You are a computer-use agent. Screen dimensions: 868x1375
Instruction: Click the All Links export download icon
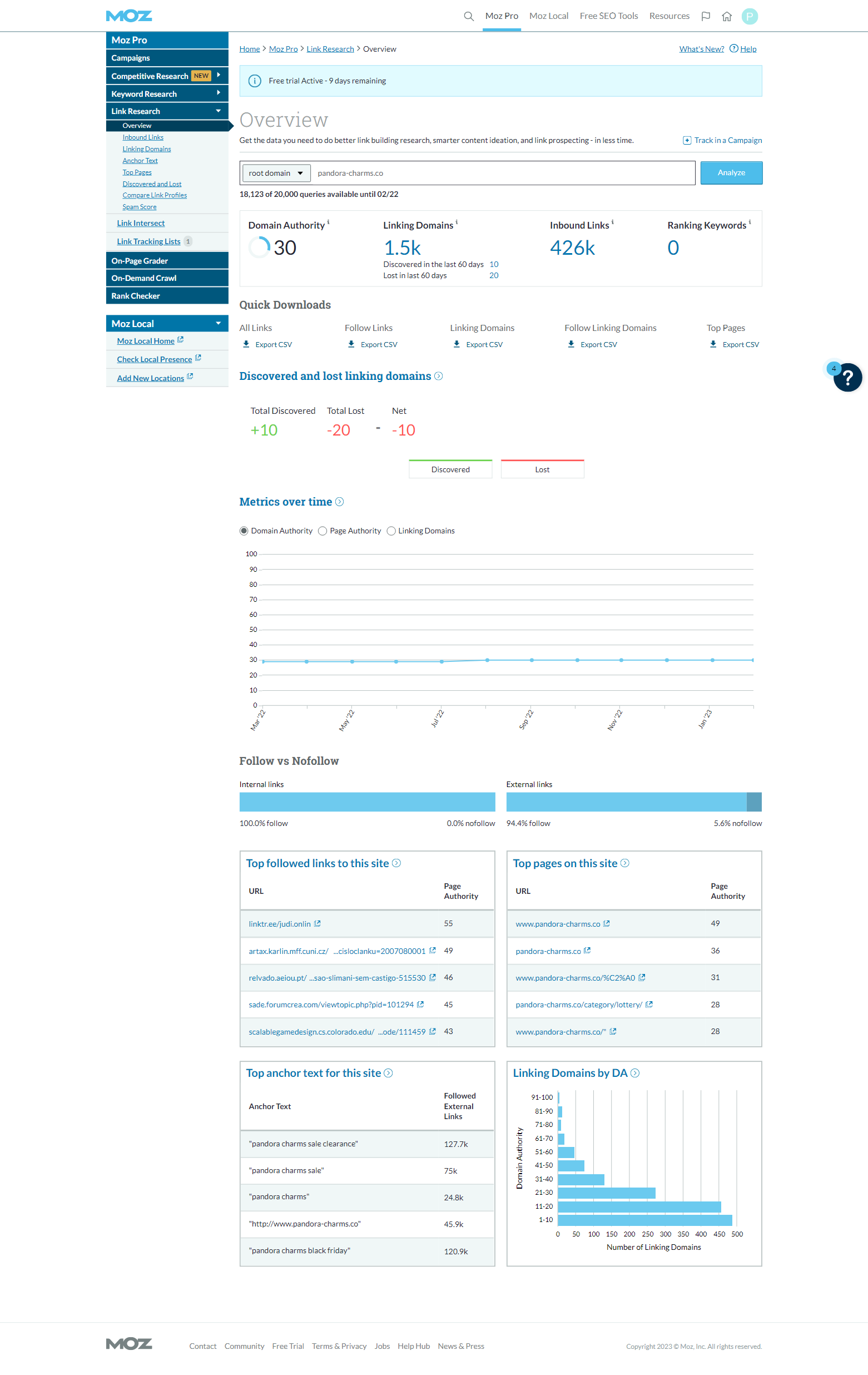point(246,344)
